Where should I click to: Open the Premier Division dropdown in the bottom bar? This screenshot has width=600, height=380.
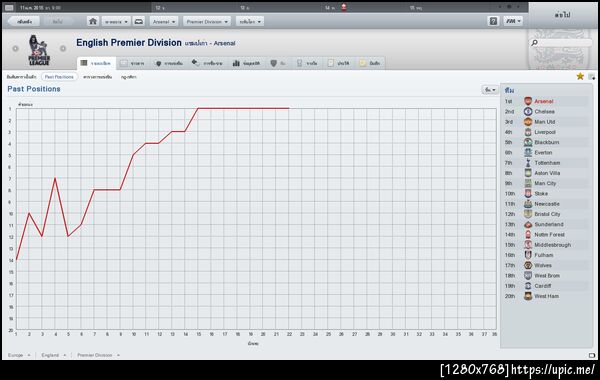coord(98,355)
